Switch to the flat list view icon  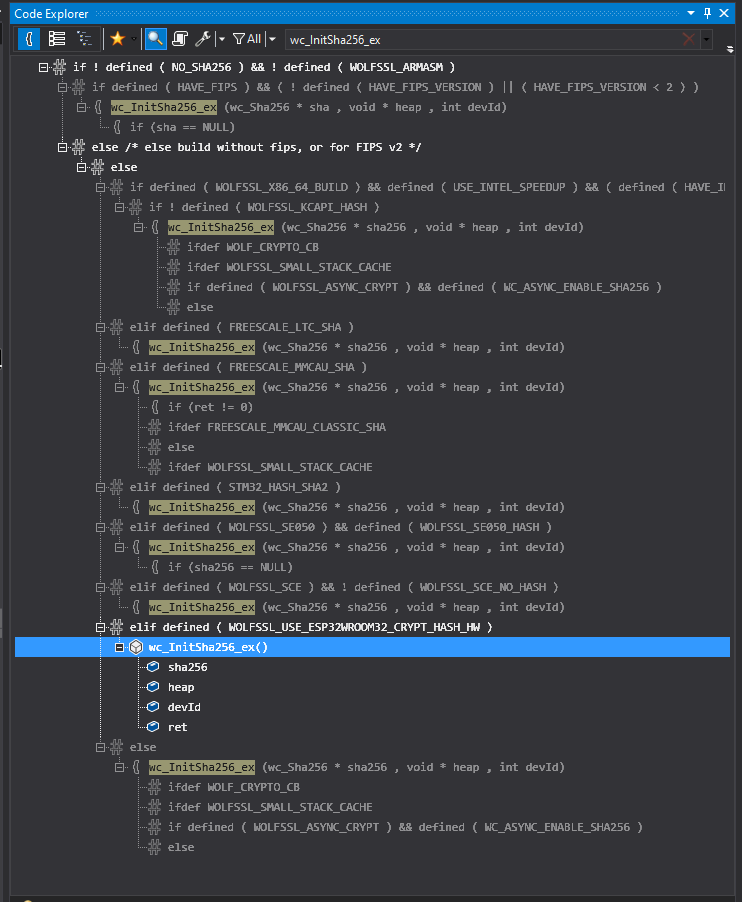pos(56,39)
